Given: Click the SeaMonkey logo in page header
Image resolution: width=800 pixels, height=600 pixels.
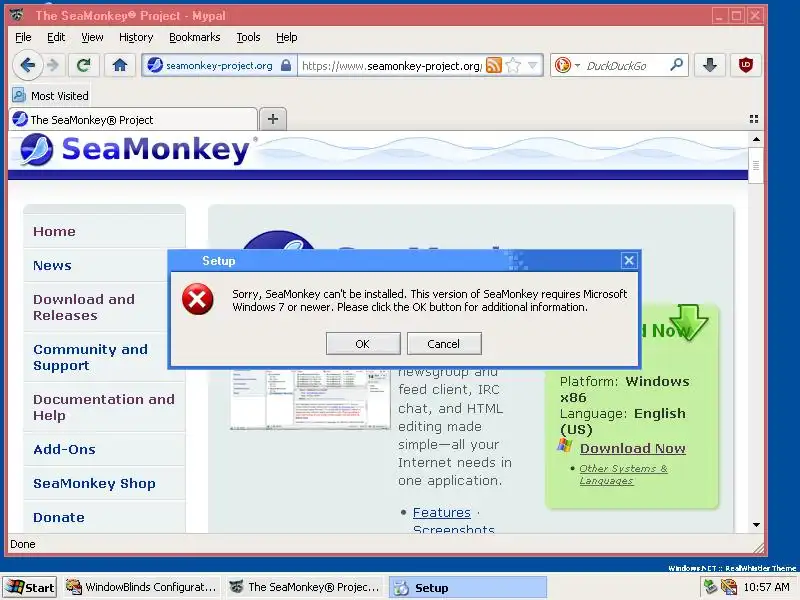Looking at the screenshot, I should coord(134,150).
